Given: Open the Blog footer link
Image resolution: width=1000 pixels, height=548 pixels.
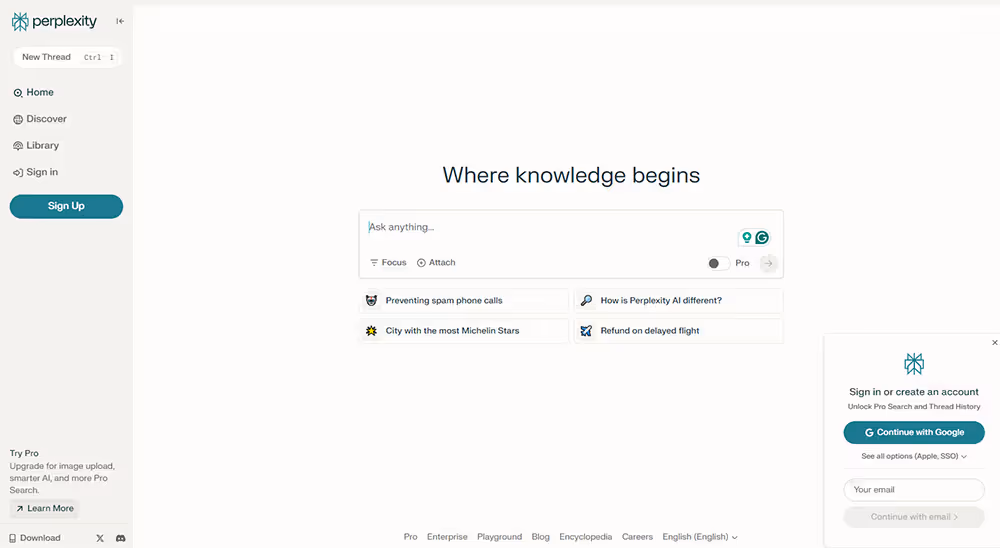Looking at the screenshot, I should click(x=540, y=537).
